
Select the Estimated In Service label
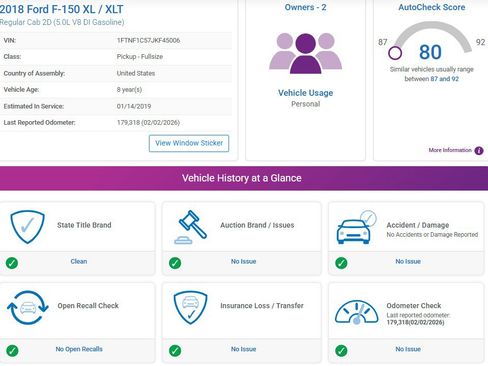coord(34,106)
